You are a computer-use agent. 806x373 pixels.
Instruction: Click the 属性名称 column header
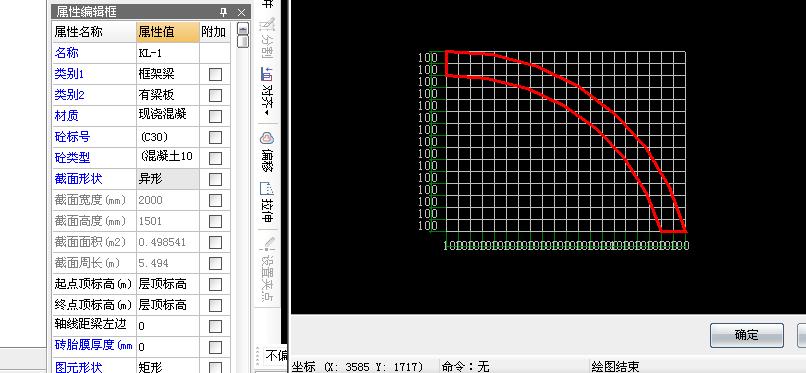(94, 32)
